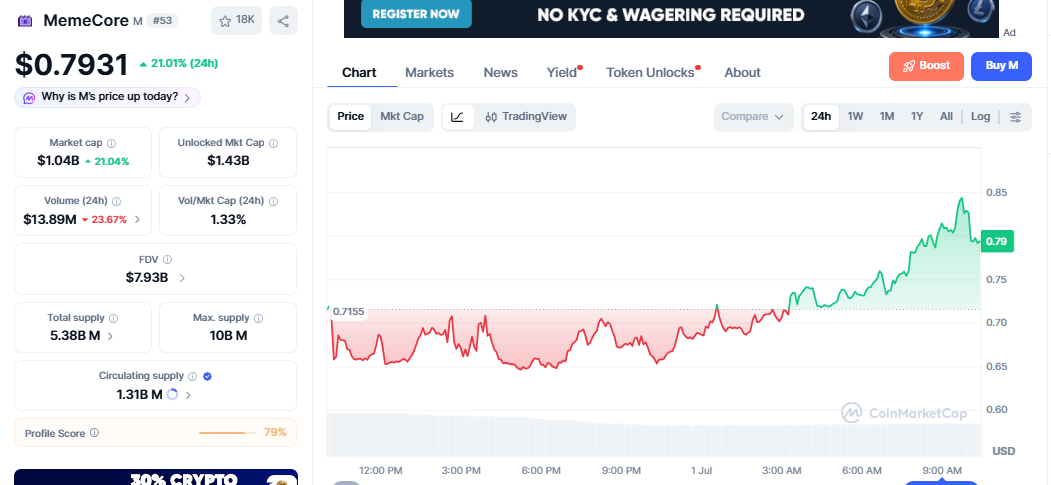
Task: Open Total supply info icon
Action: (x=113, y=318)
